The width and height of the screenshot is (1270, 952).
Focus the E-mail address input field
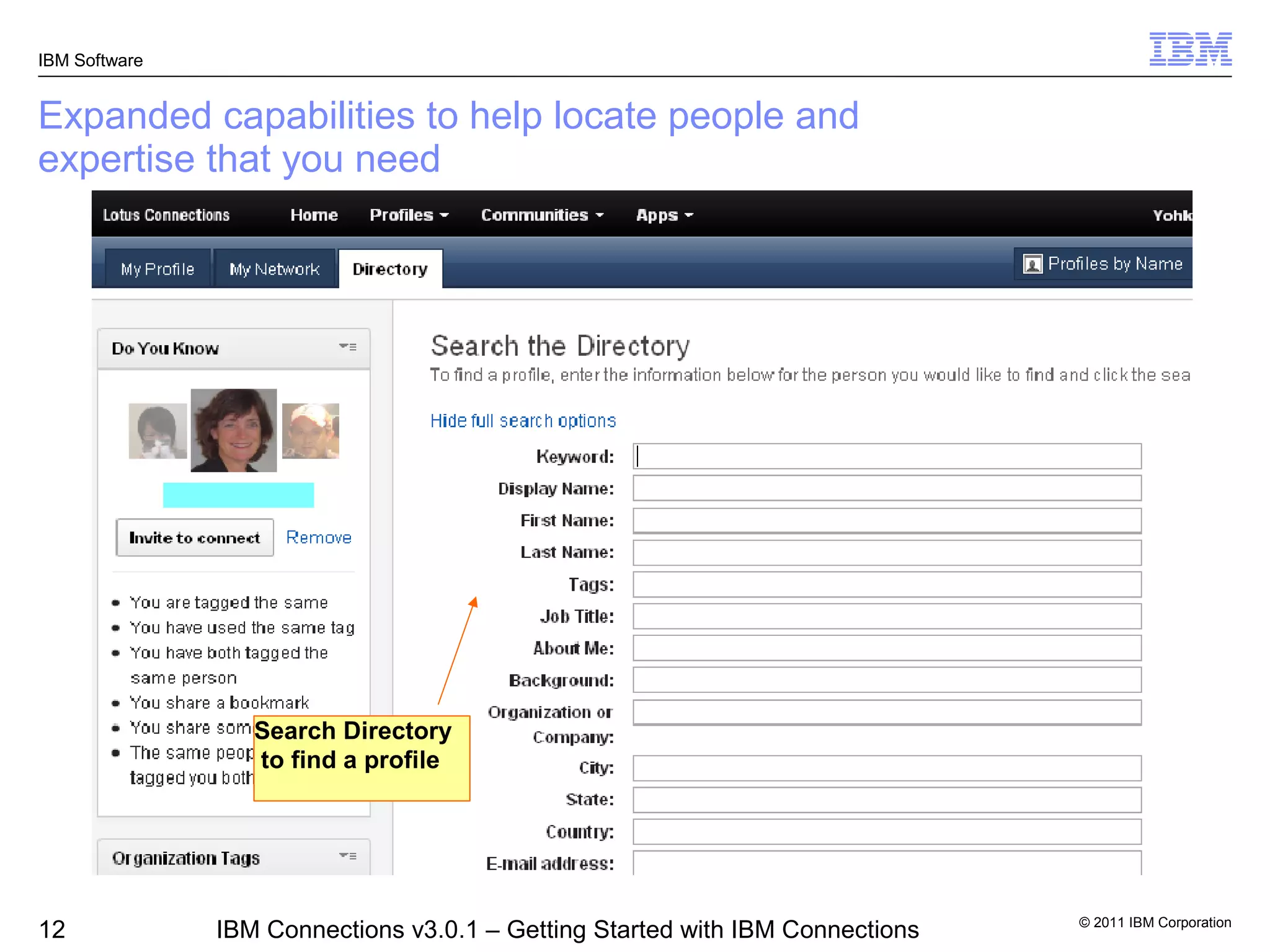[x=887, y=863]
